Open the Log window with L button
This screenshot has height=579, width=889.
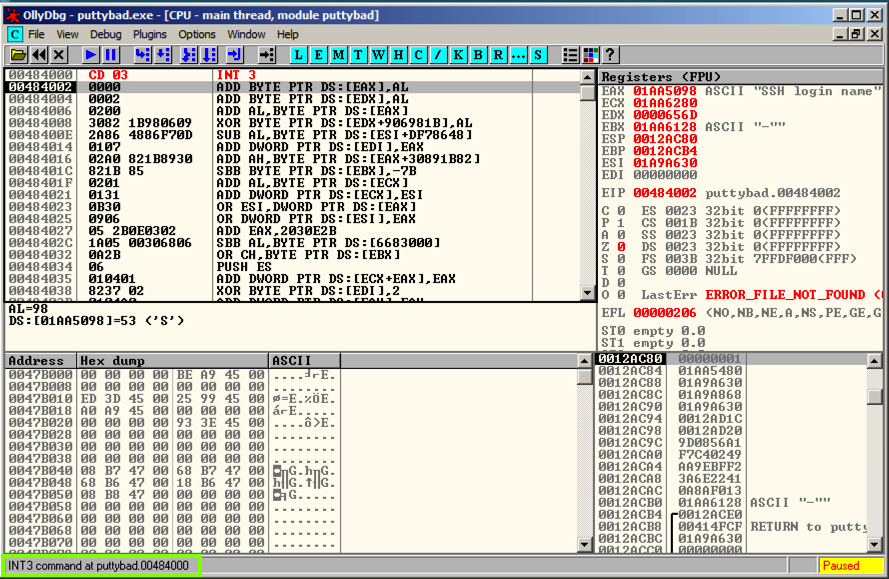(299, 55)
